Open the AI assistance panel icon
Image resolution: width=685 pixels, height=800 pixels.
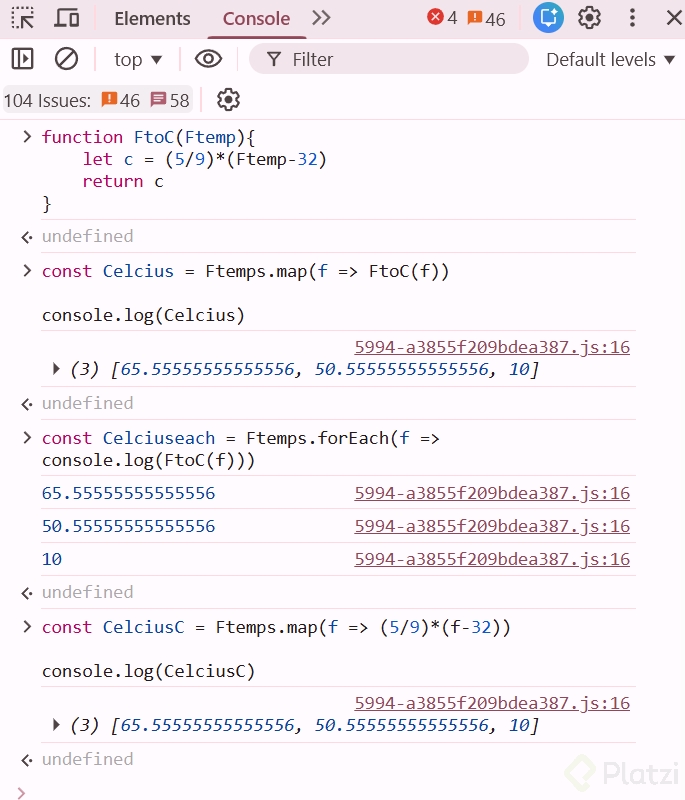pyautogui.click(x=548, y=18)
